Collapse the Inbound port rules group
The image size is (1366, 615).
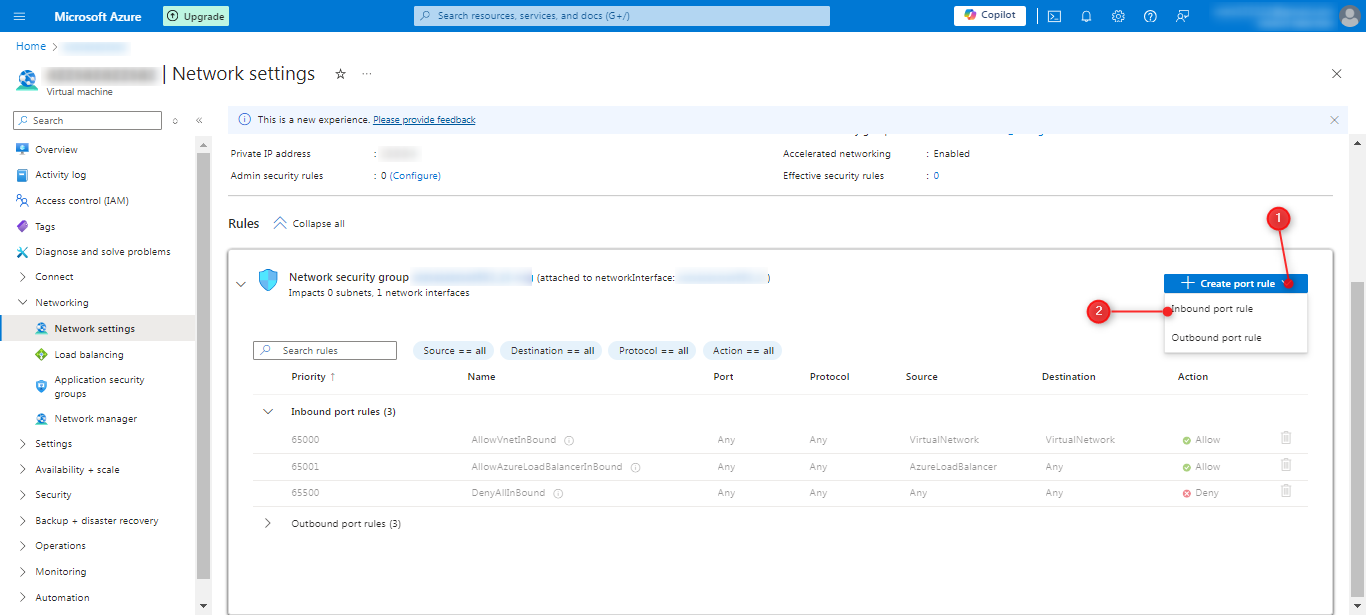(268, 411)
